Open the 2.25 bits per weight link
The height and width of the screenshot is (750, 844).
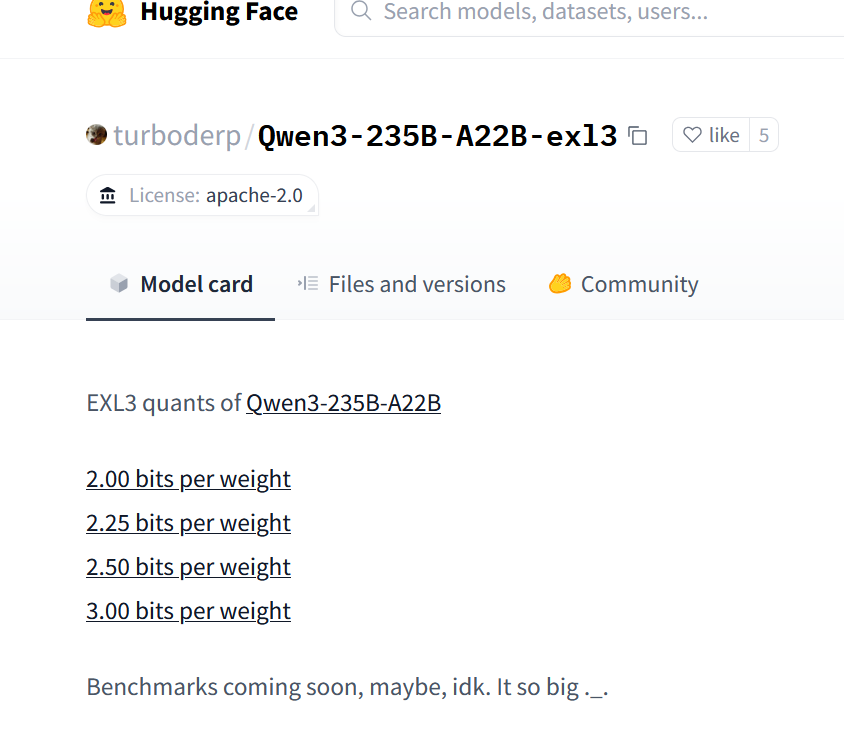(x=188, y=523)
